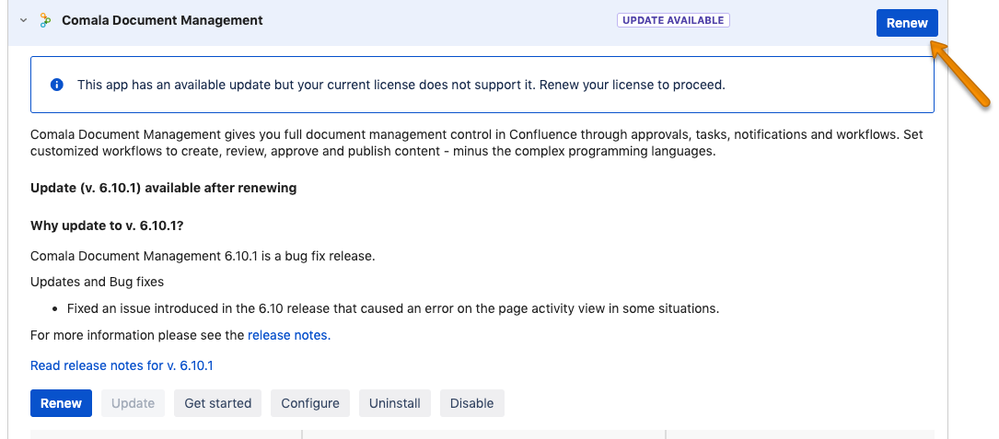Viewport: 999px width, 439px height.
Task: Click the Renew button in the app header
Action: point(907,23)
